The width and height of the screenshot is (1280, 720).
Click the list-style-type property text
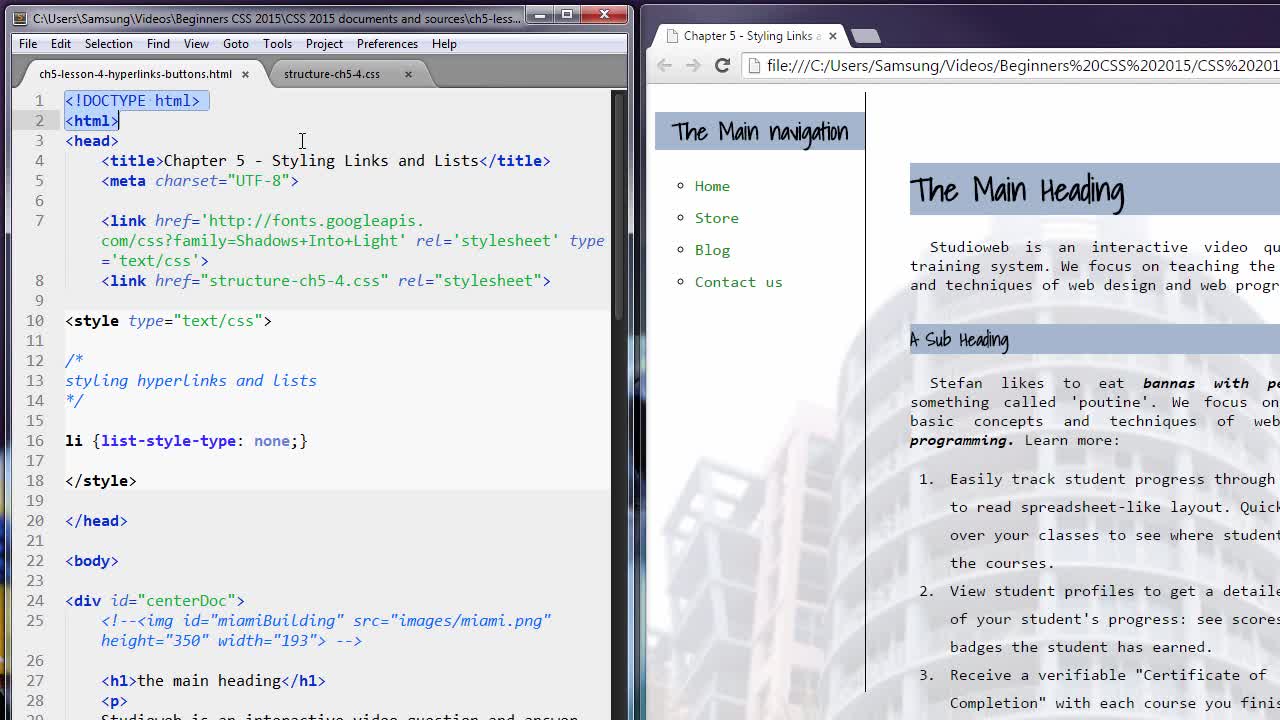[x=168, y=440]
